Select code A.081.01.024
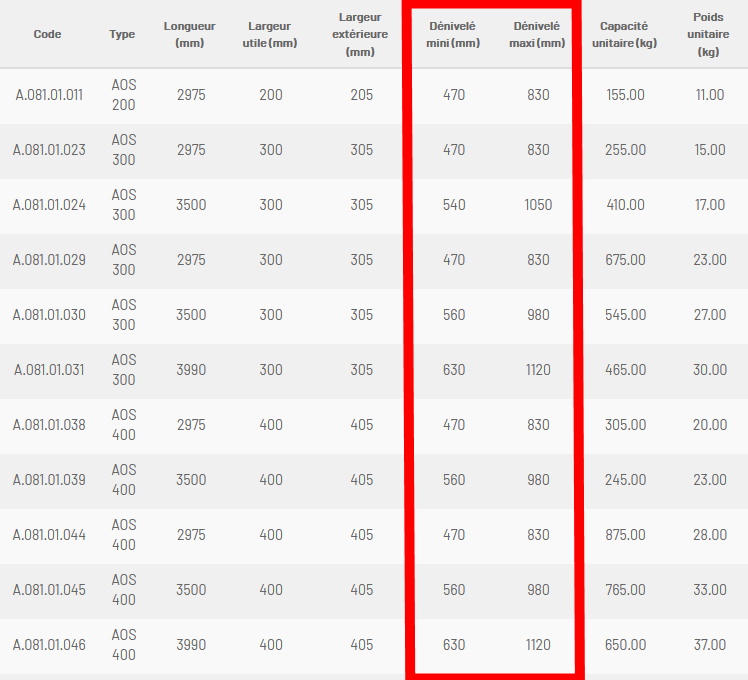 (49, 205)
